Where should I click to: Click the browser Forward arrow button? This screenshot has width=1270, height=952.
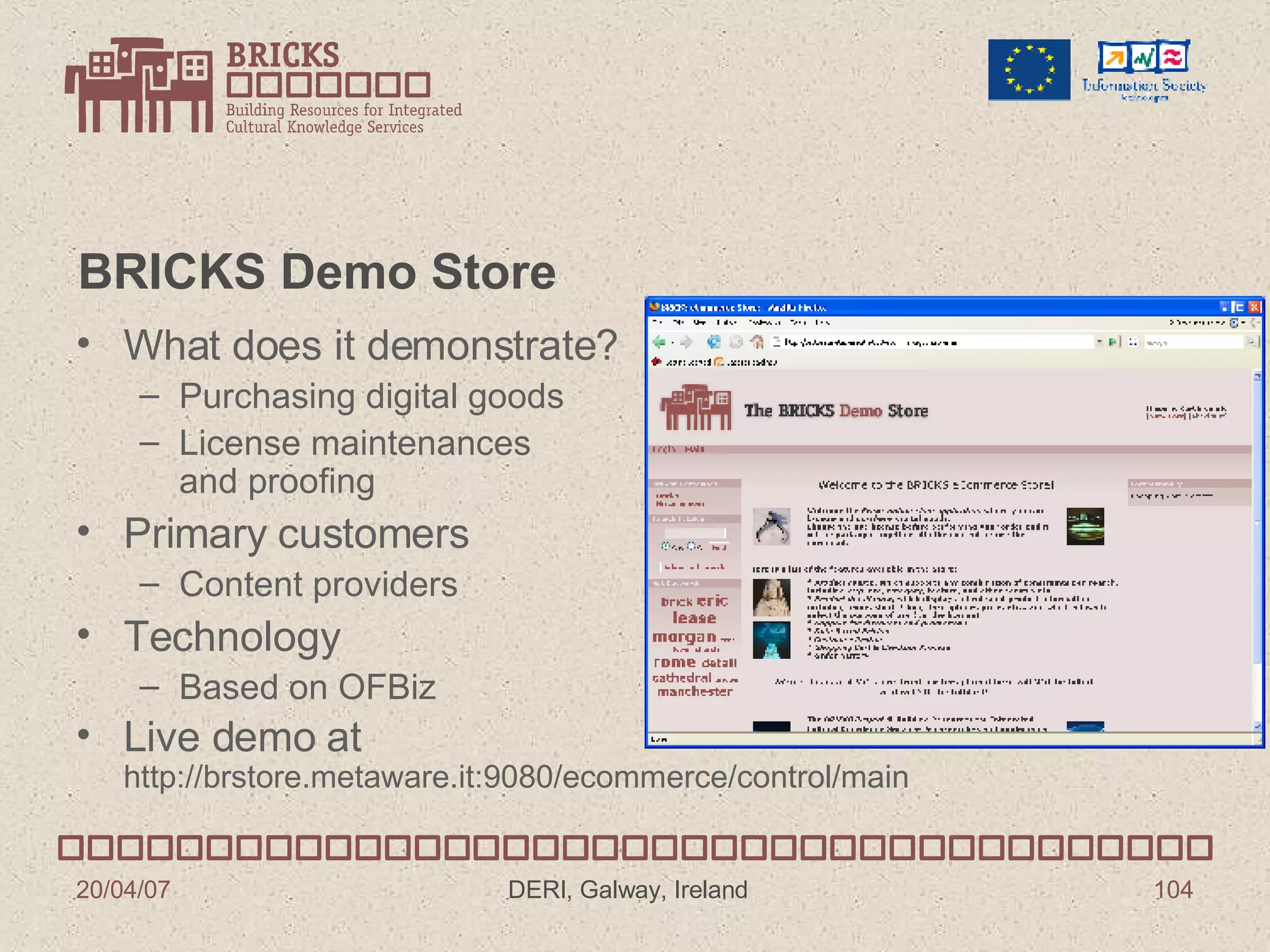click(x=686, y=342)
